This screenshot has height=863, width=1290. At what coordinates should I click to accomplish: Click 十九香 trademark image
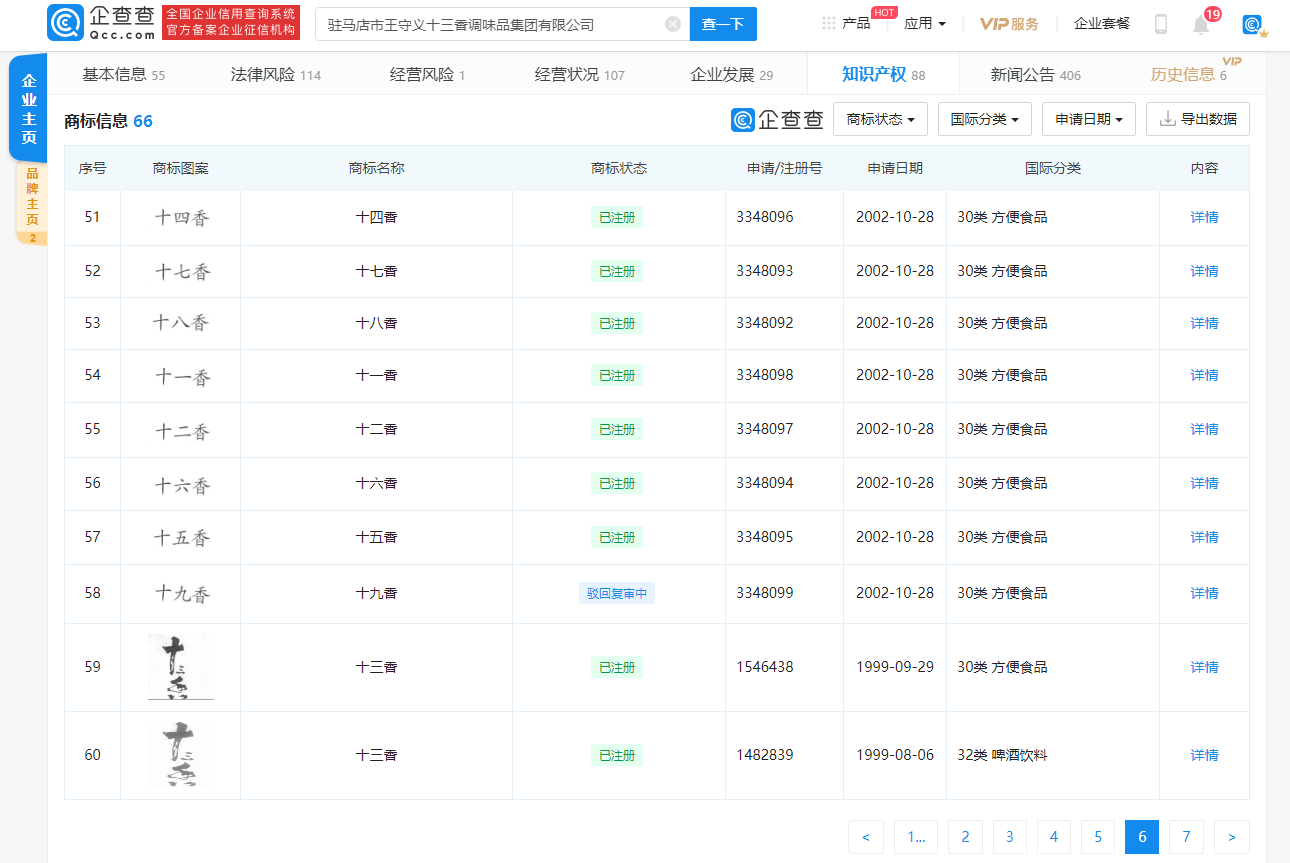point(182,593)
